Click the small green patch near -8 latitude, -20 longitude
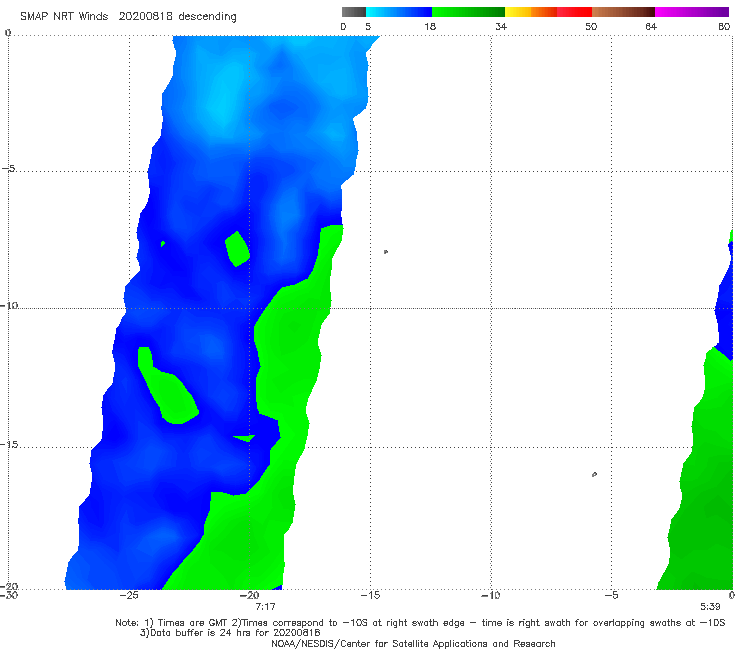Viewport: 740px width, 650px height. click(237, 249)
